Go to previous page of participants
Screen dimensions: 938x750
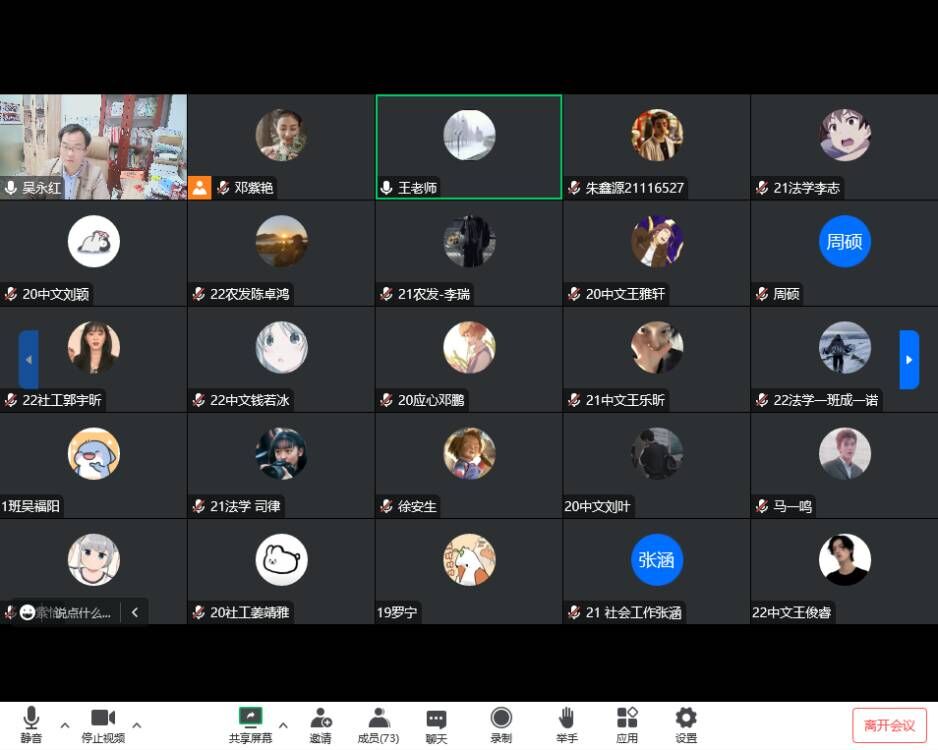pos(28,359)
